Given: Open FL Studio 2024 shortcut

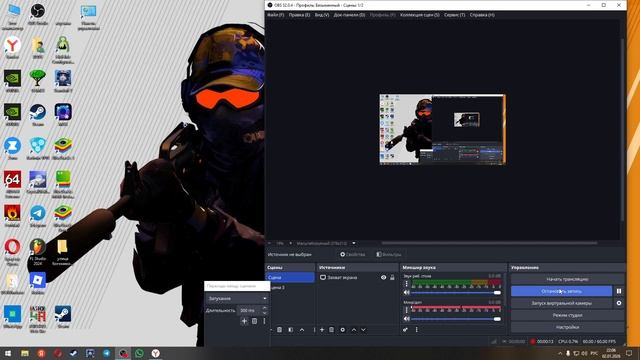Looking at the screenshot, I should point(38,251).
